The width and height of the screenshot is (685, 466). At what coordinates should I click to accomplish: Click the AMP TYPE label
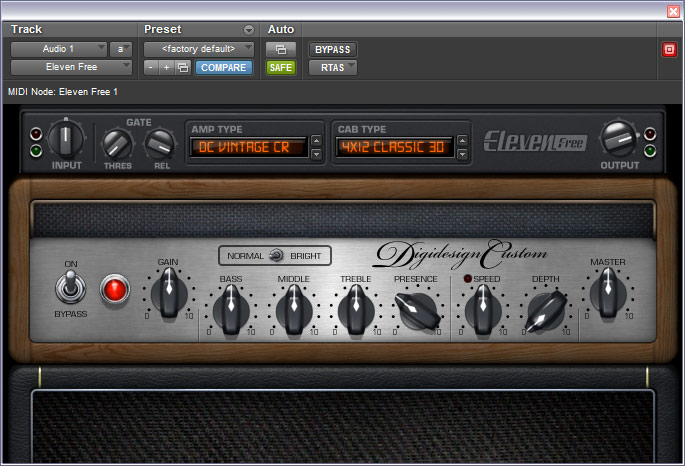click(217, 129)
